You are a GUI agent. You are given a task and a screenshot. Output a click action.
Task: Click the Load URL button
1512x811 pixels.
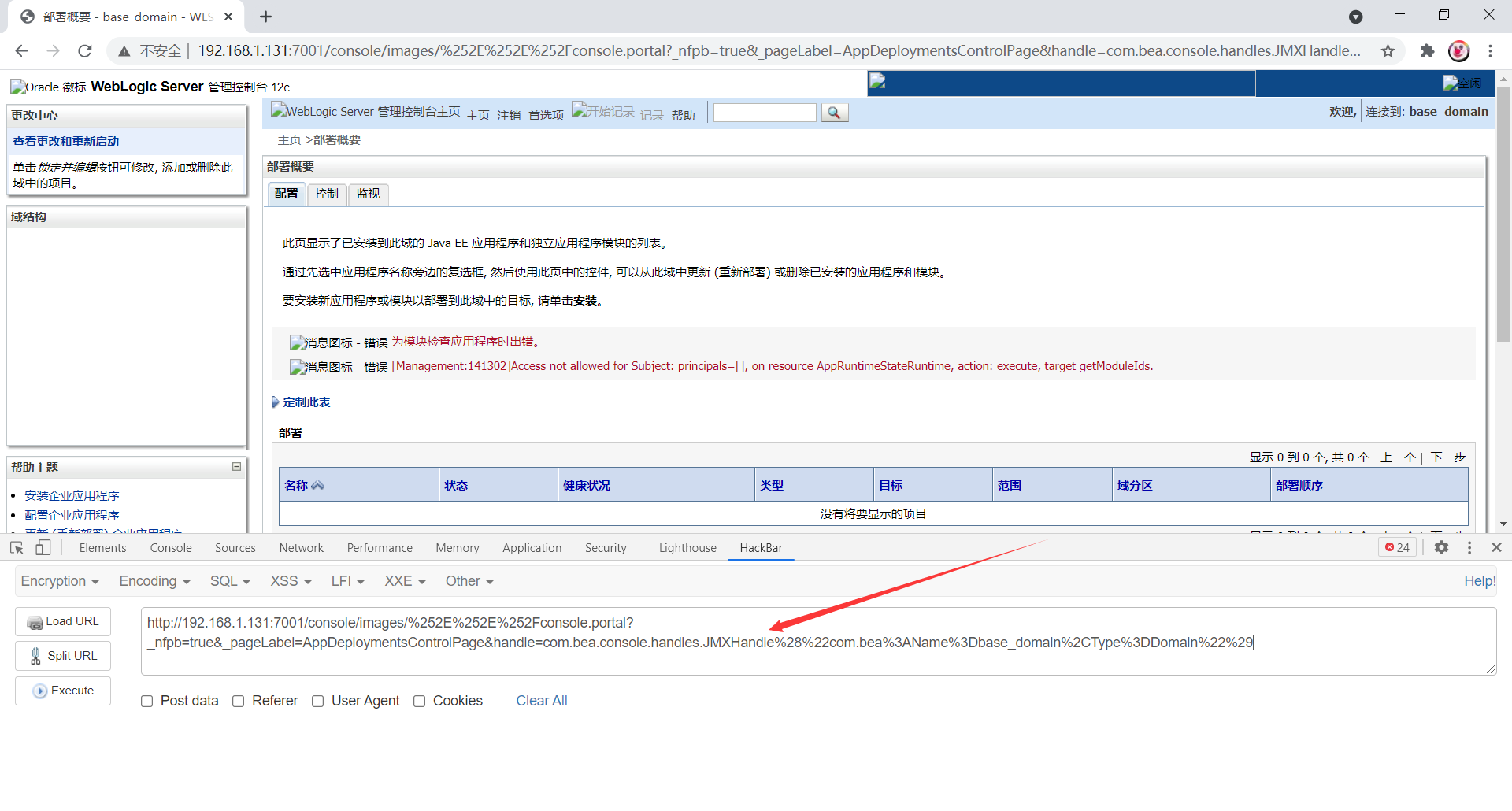[63, 621]
